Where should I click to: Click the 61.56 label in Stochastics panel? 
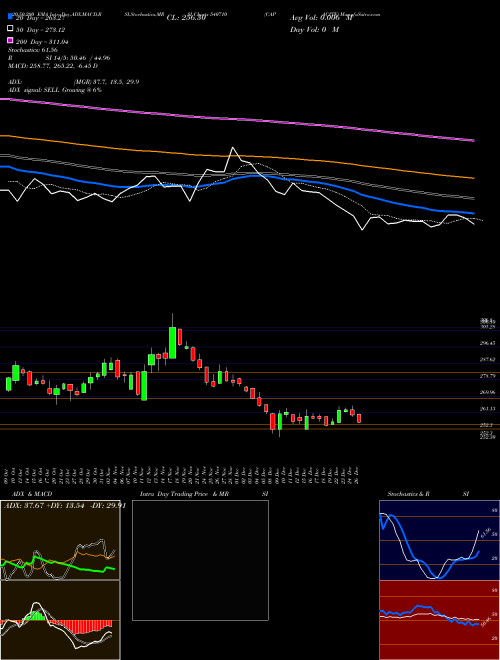point(486,532)
